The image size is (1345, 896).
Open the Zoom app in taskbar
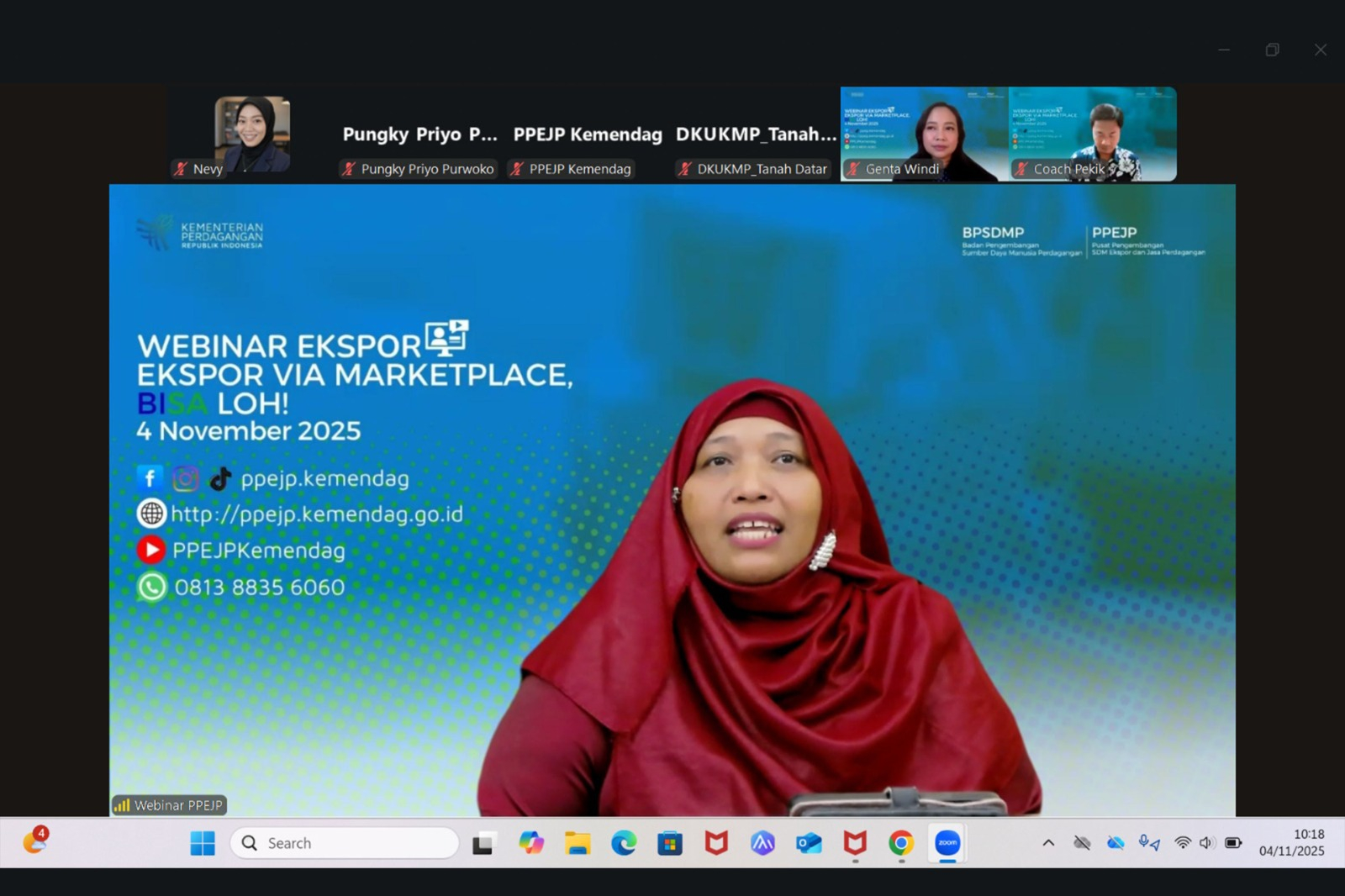[947, 843]
